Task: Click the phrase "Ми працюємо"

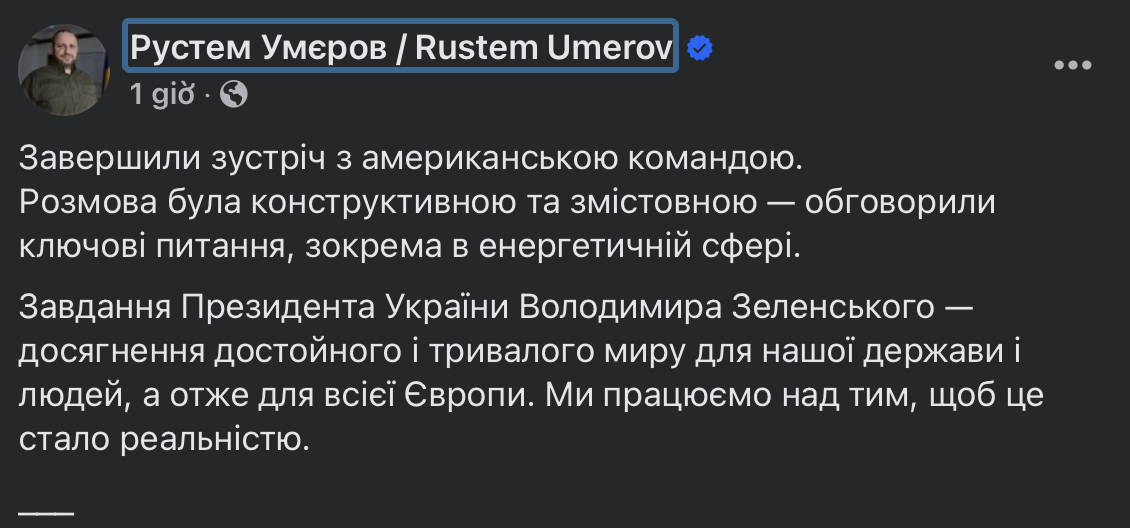Action: [x=635, y=396]
